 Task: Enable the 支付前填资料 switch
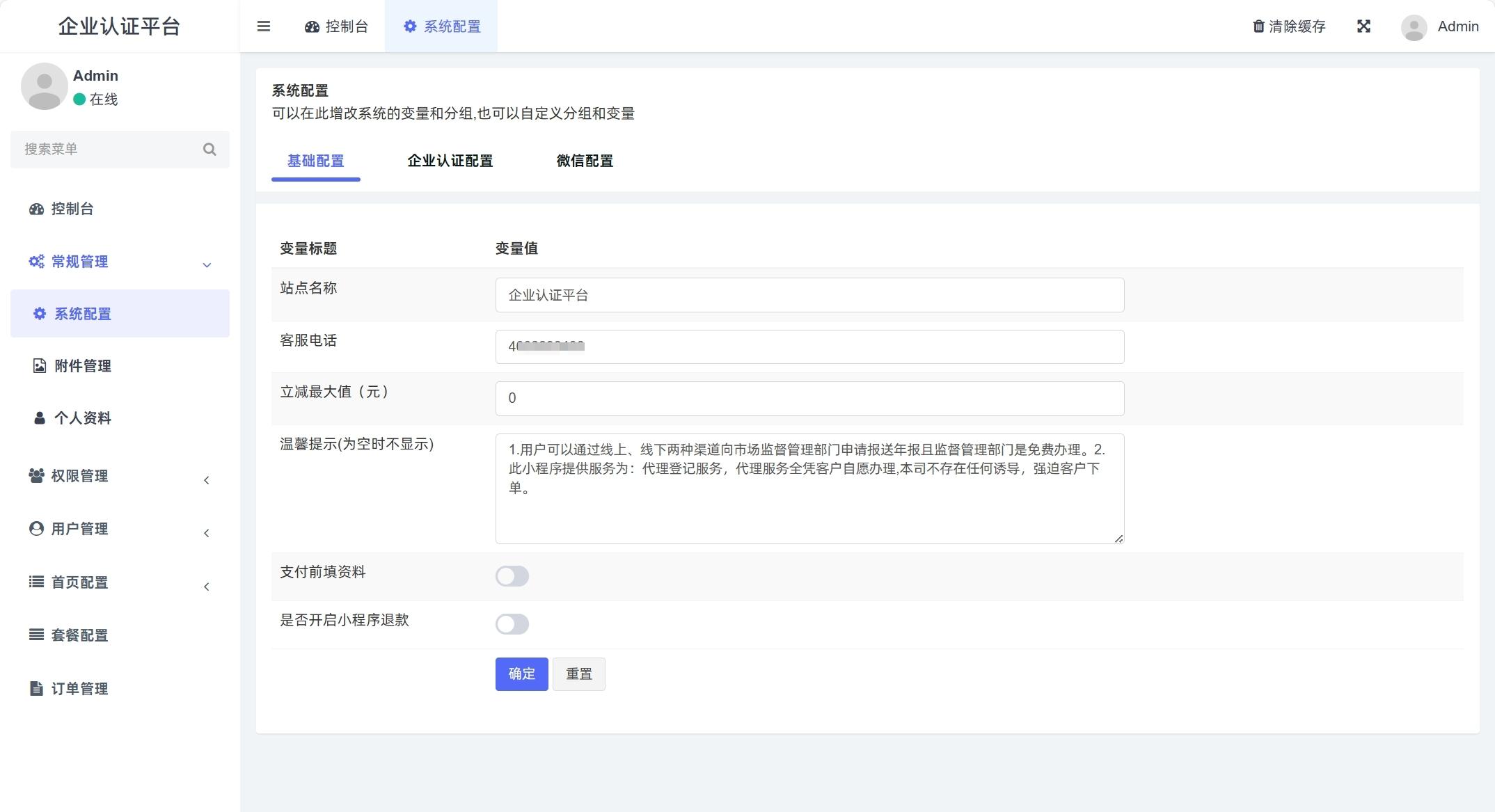click(512, 576)
